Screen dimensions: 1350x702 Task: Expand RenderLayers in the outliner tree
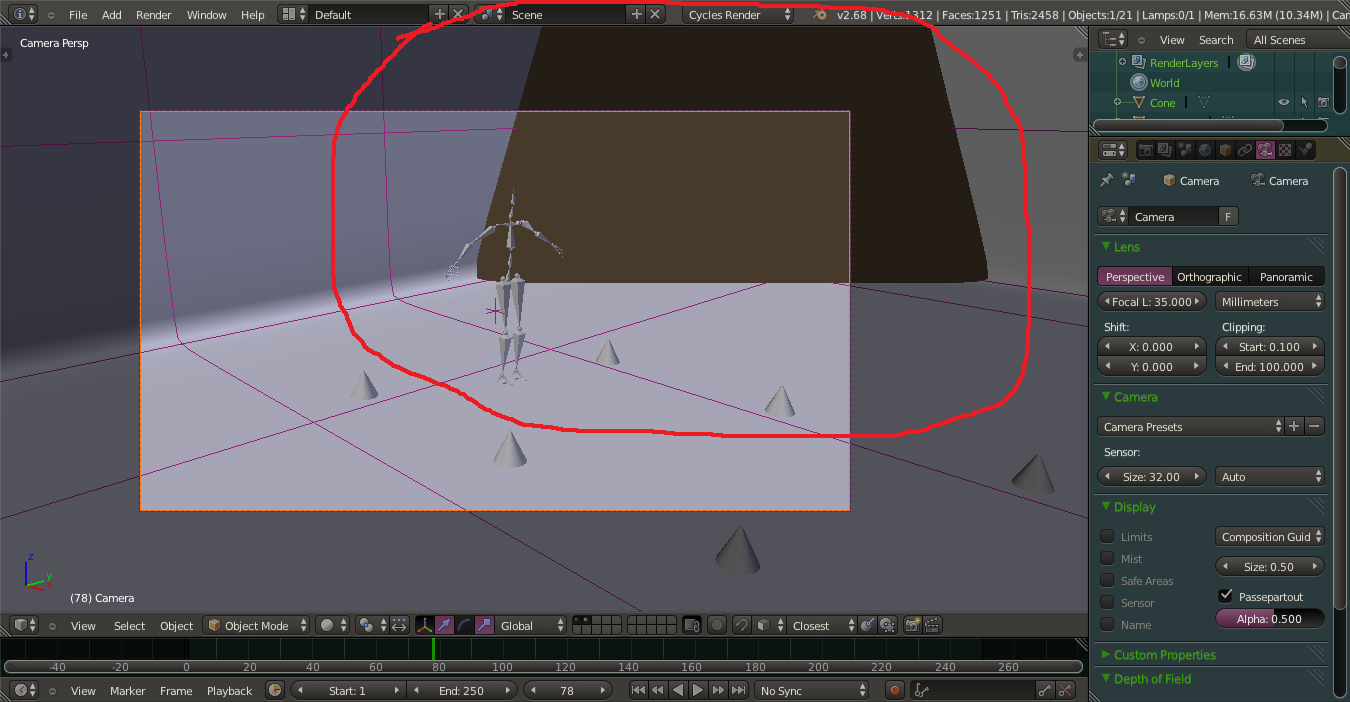click(x=1122, y=62)
